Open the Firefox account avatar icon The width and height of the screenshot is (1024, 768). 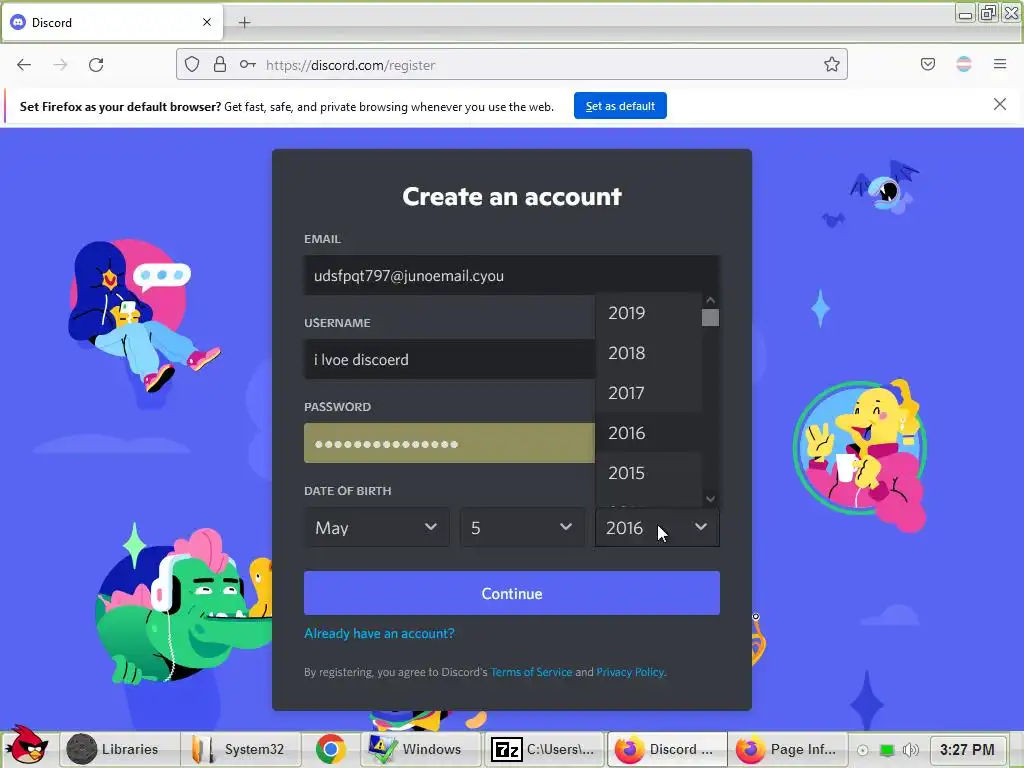963,64
